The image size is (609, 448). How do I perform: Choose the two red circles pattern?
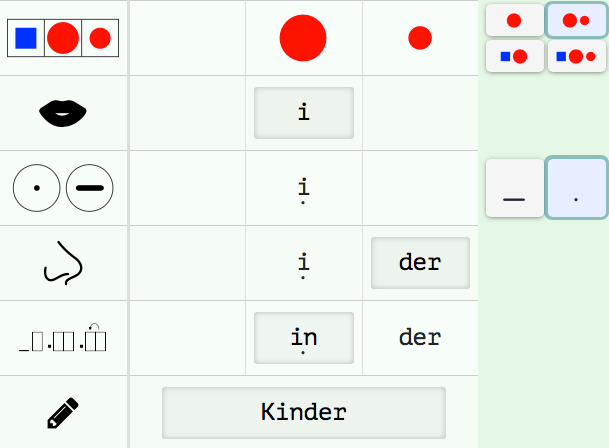click(x=577, y=20)
